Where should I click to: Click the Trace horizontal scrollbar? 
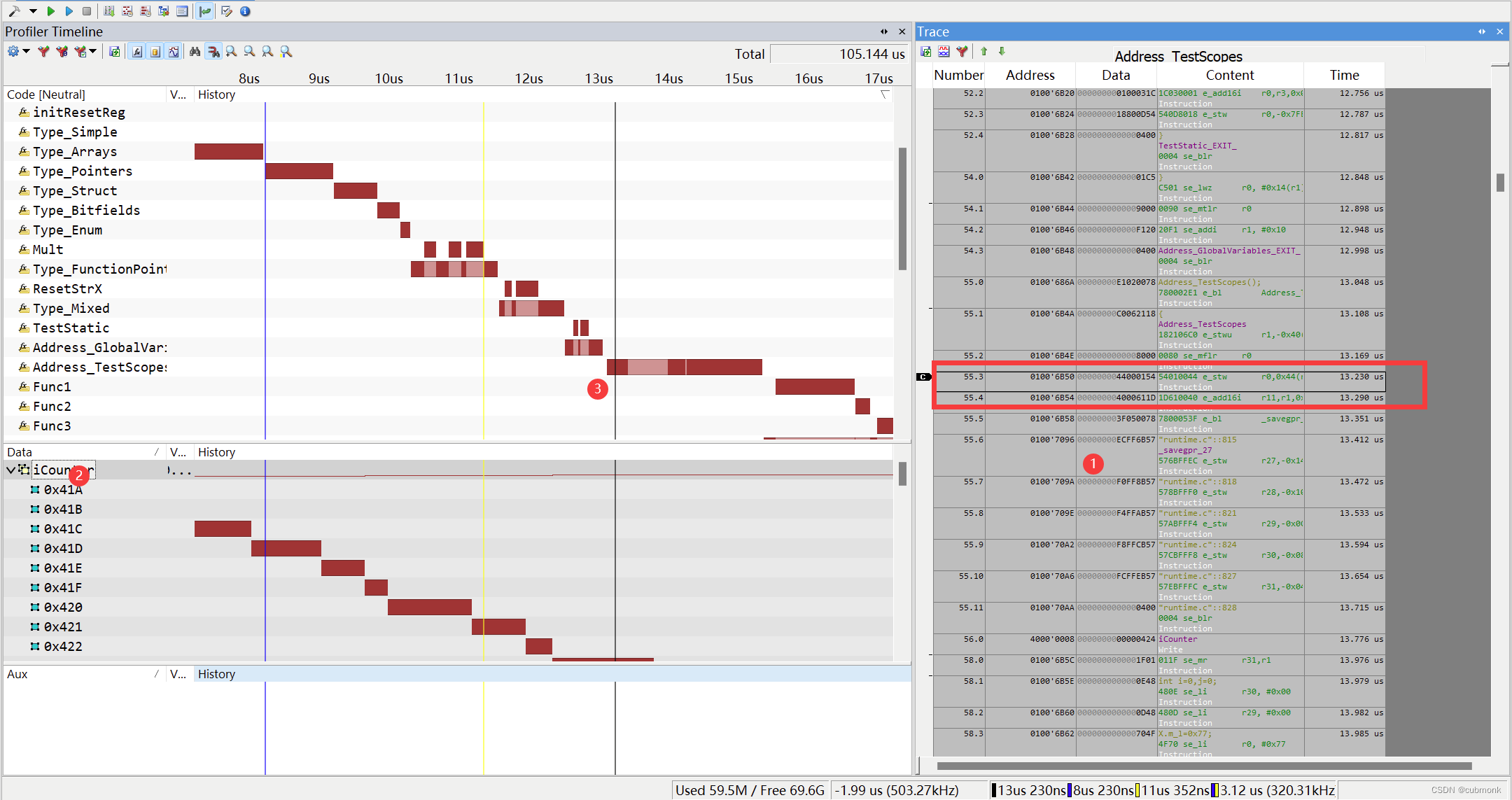coord(1204,766)
